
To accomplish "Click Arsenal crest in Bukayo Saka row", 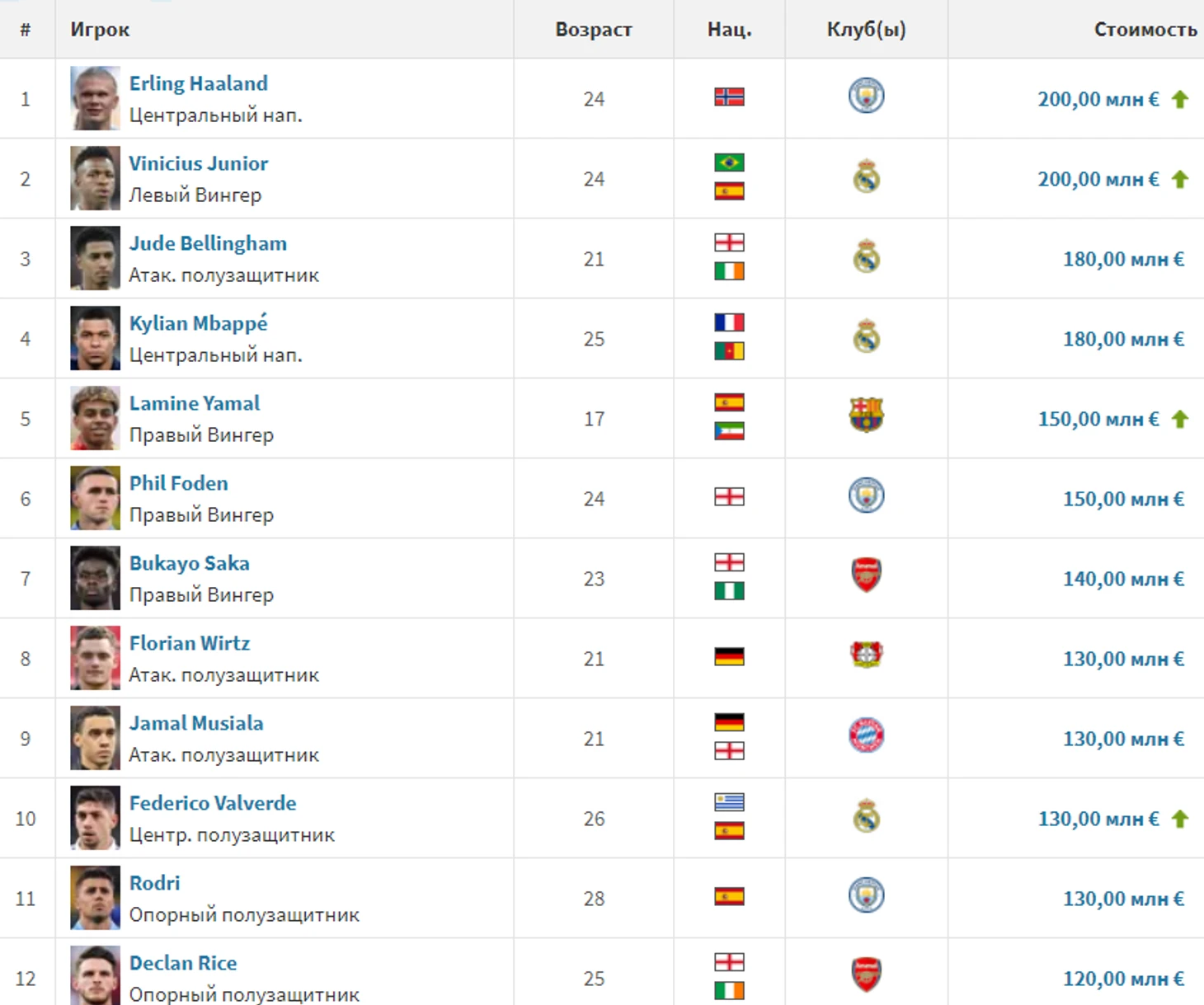I will point(866,575).
